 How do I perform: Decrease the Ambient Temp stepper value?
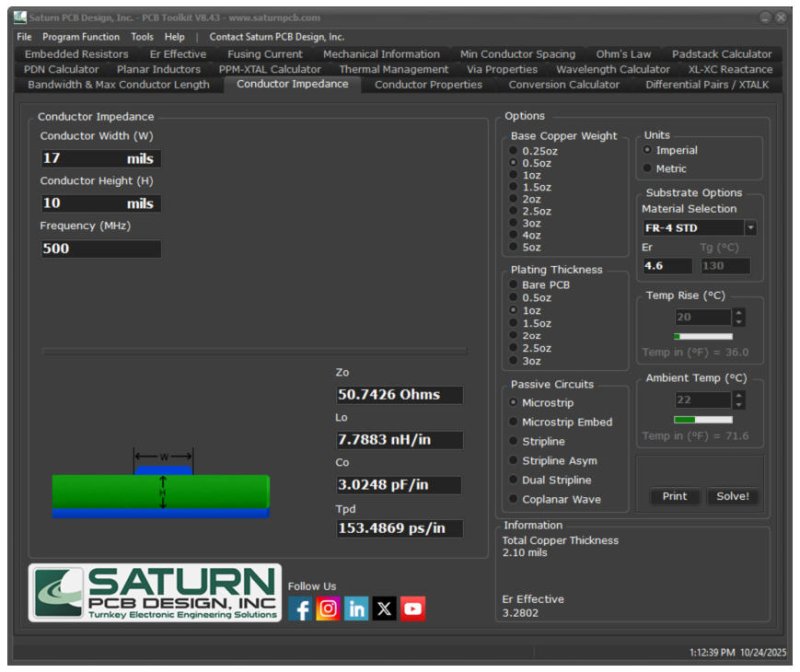point(739,405)
